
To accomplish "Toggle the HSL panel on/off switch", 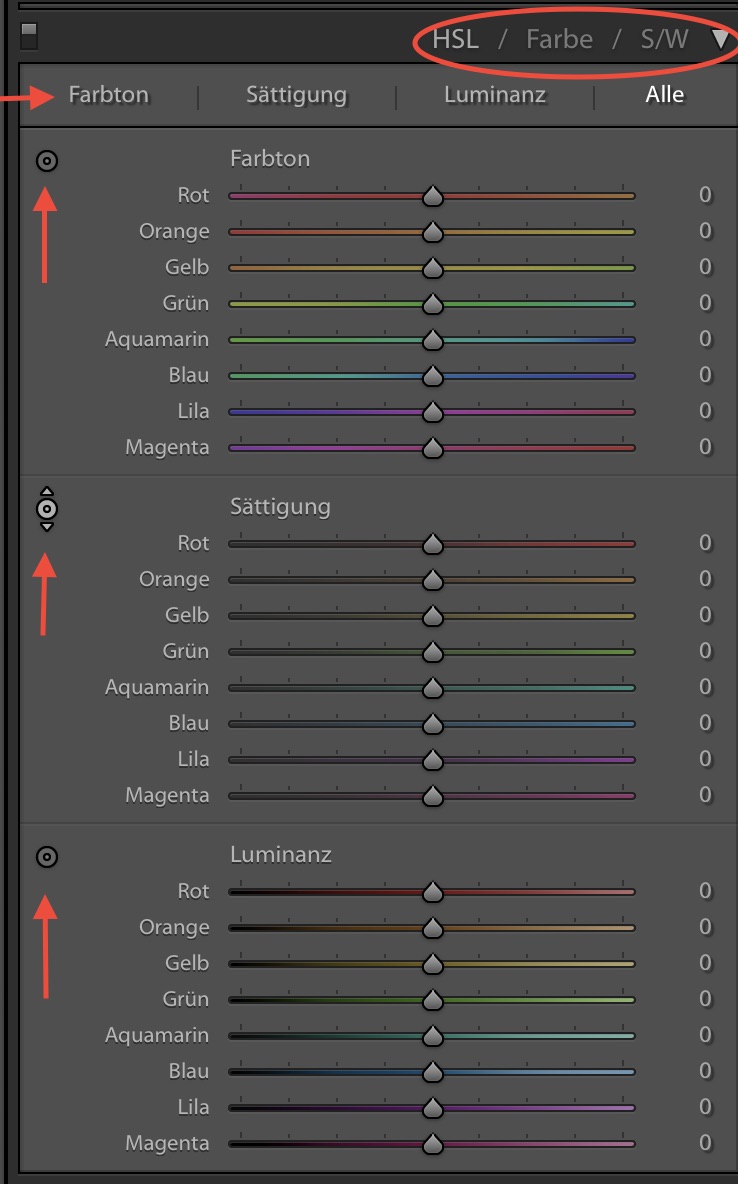I will pos(29,37).
